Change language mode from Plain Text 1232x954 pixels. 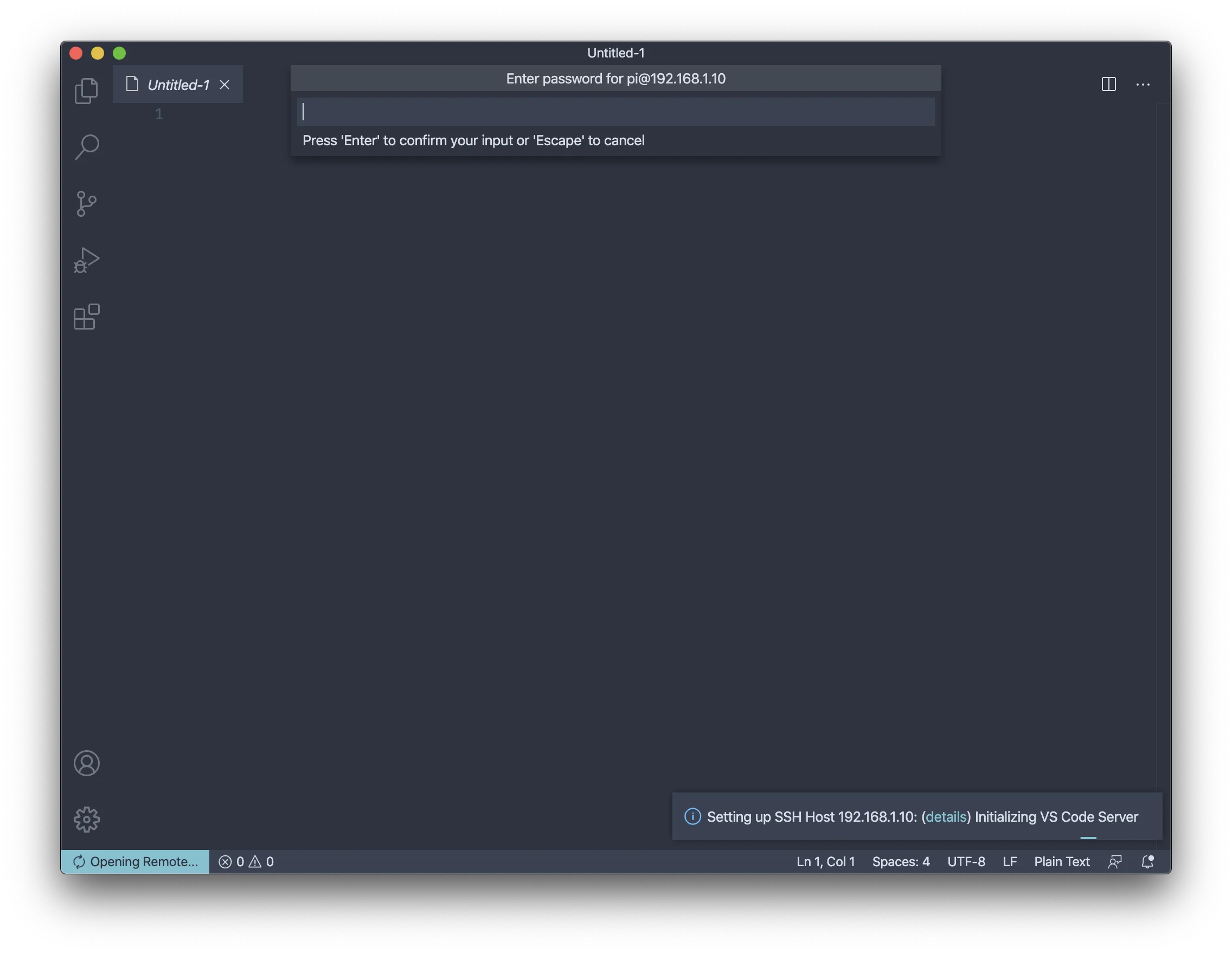click(x=1061, y=861)
